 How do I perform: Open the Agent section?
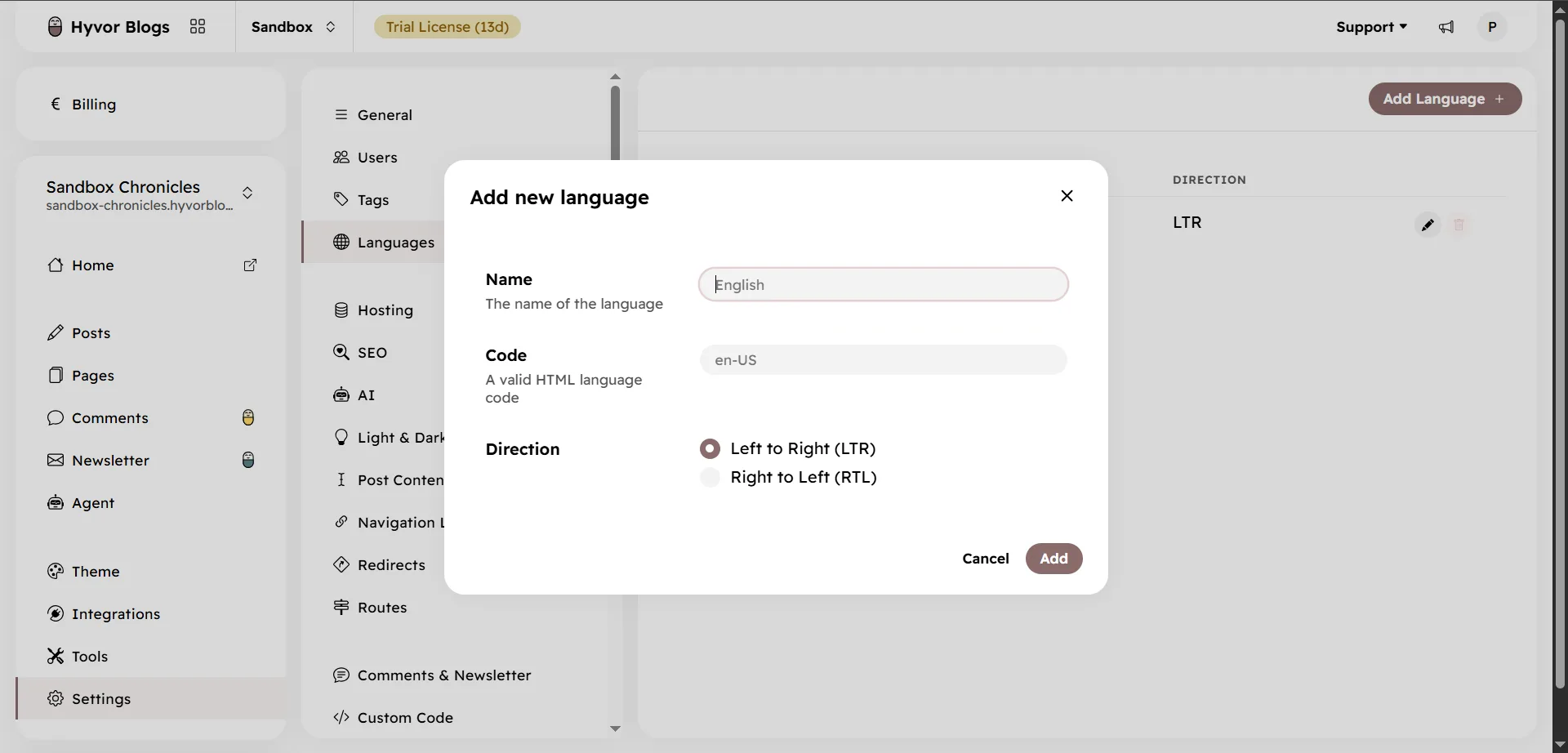pos(151,503)
